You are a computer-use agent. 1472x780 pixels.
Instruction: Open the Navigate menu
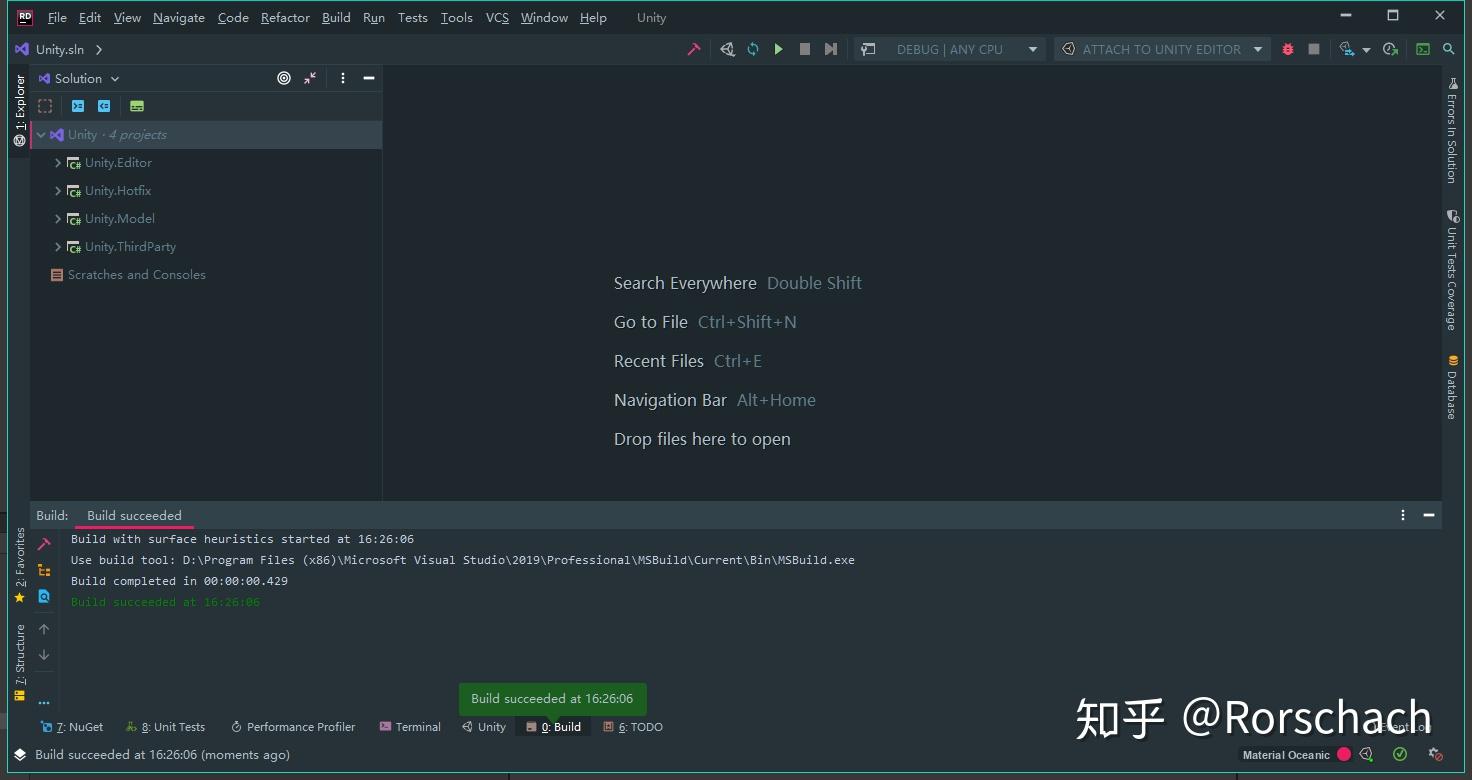pyautogui.click(x=179, y=18)
